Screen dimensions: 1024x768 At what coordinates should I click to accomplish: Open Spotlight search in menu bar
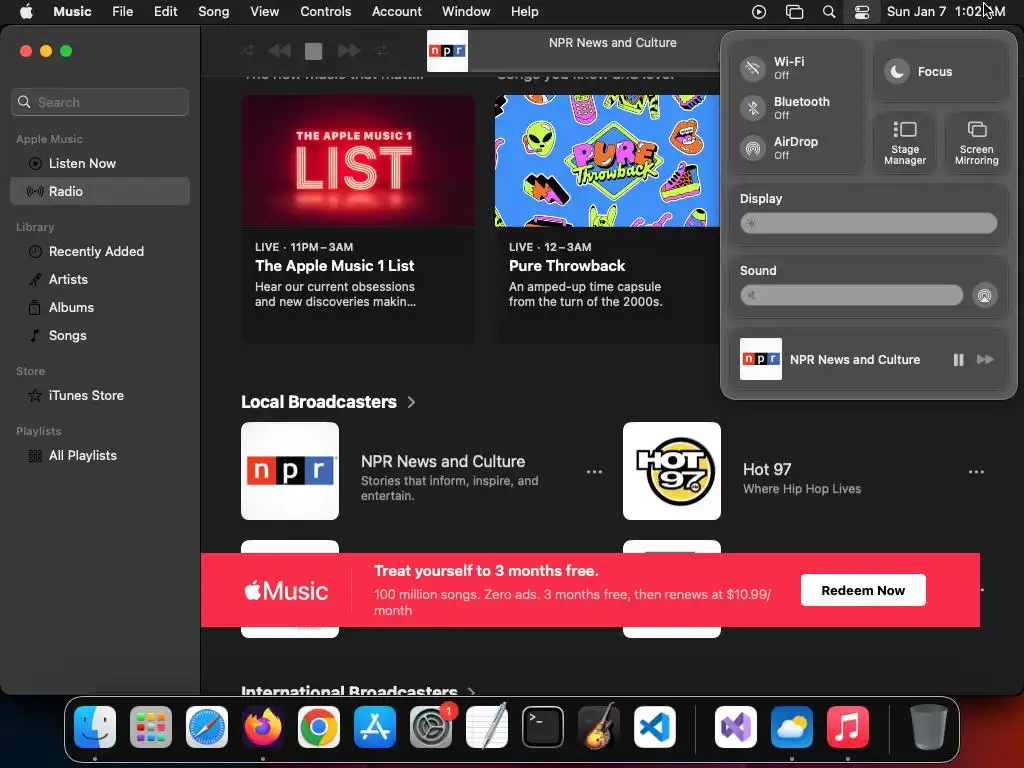829,12
